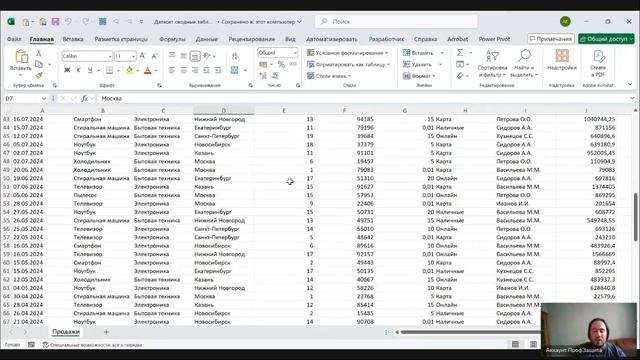640x360 pixels.
Task: Click Удалить cells button
Action: click(x=417, y=64)
